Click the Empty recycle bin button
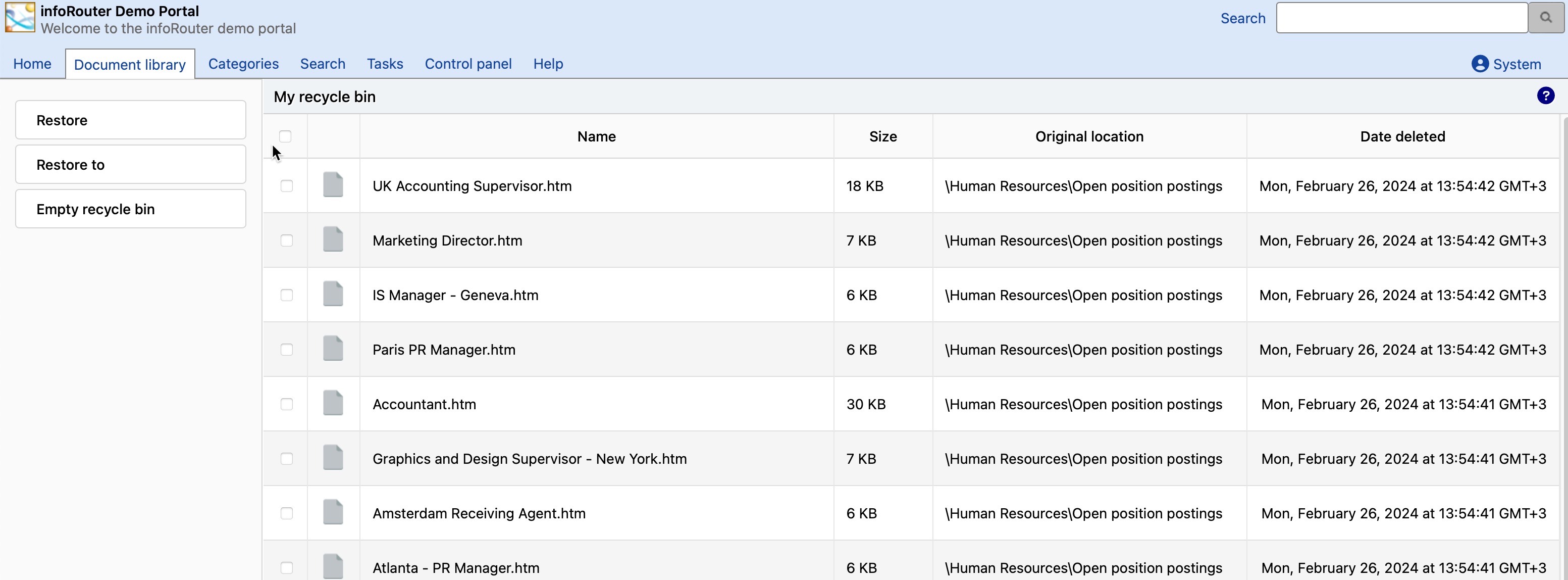 click(130, 209)
